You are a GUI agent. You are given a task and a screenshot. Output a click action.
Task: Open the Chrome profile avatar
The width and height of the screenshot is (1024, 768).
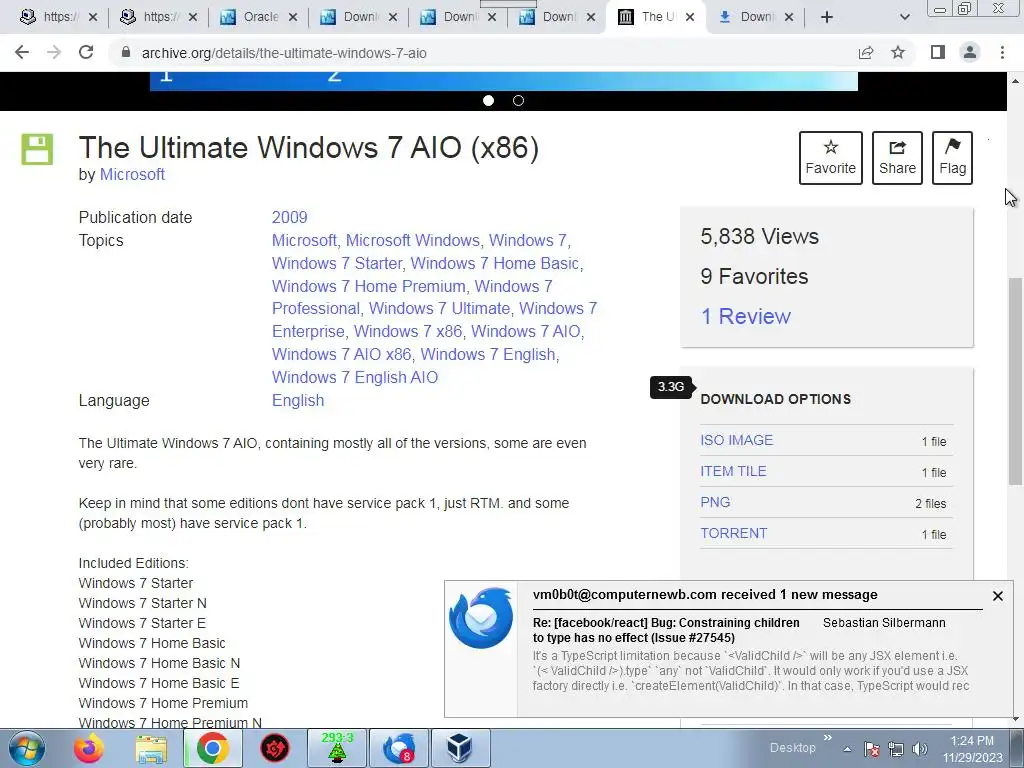click(x=970, y=52)
